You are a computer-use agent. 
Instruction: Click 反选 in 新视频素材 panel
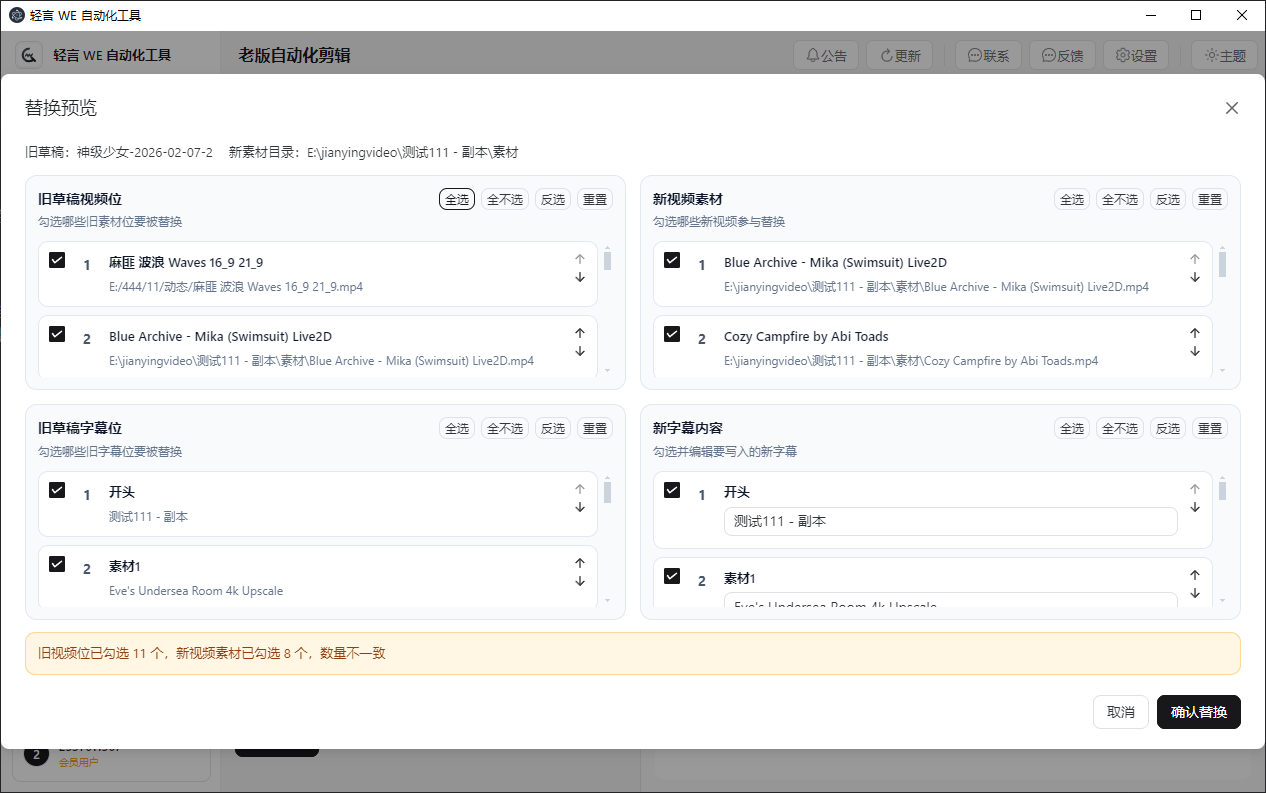tap(1167, 199)
